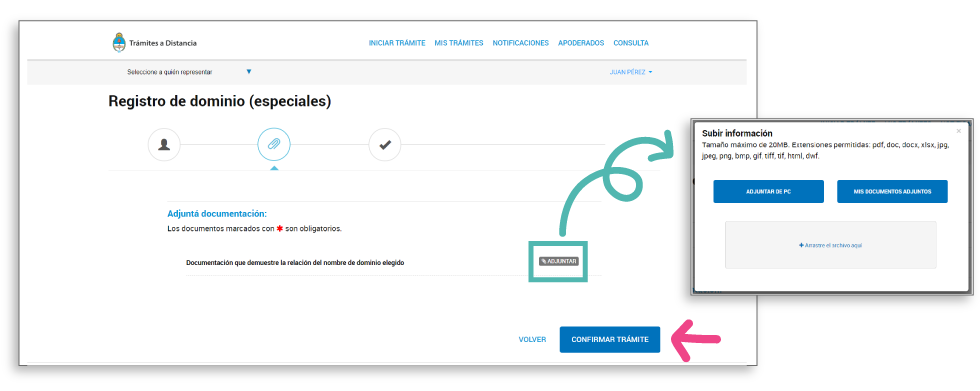Open the JUAN PÉREZ user menu
The height and width of the screenshot is (391, 980).
click(631, 72)
